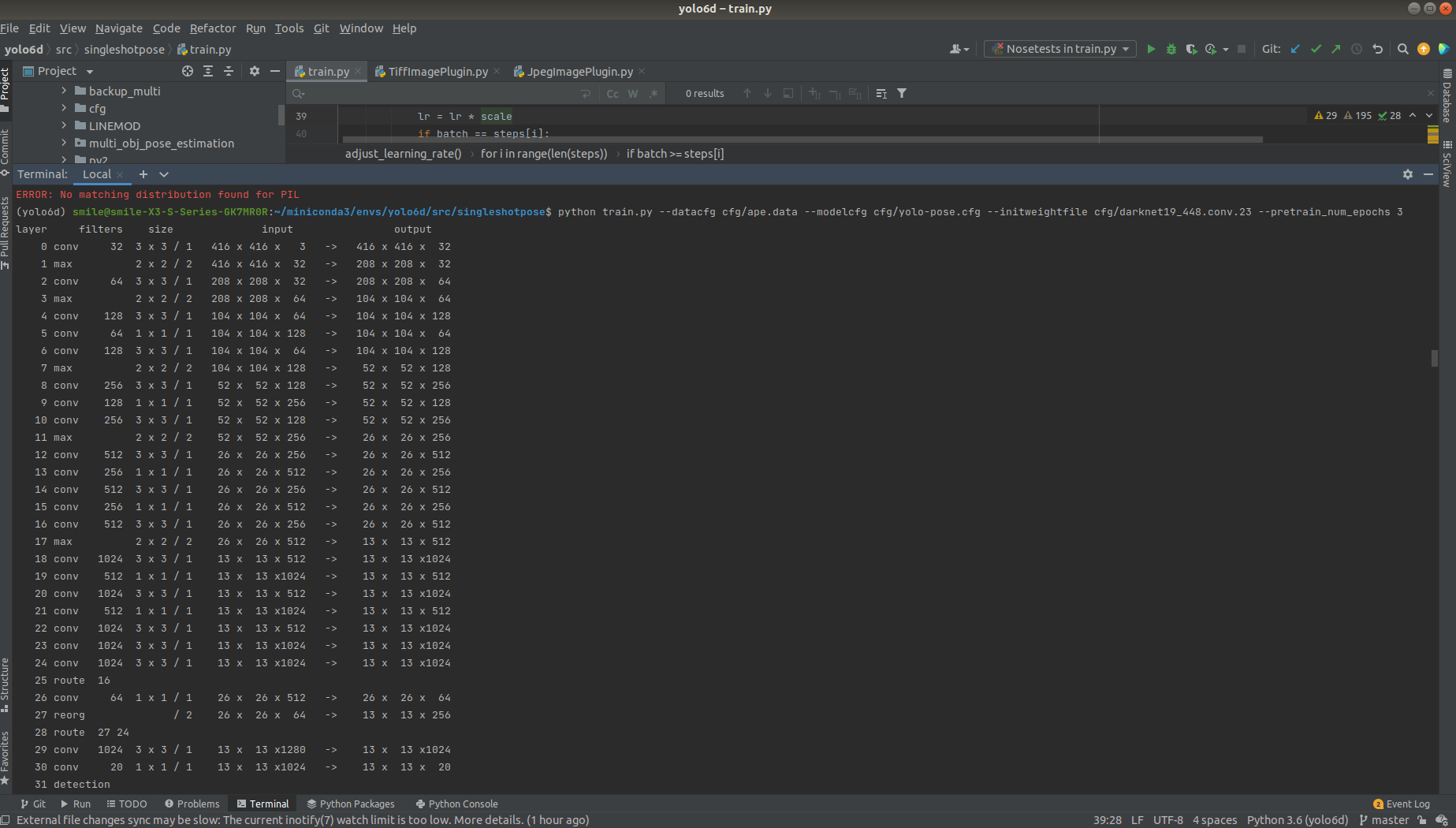Open the Navigate menu
Screen dimensions: 1456x828
[x=119, y=28]
